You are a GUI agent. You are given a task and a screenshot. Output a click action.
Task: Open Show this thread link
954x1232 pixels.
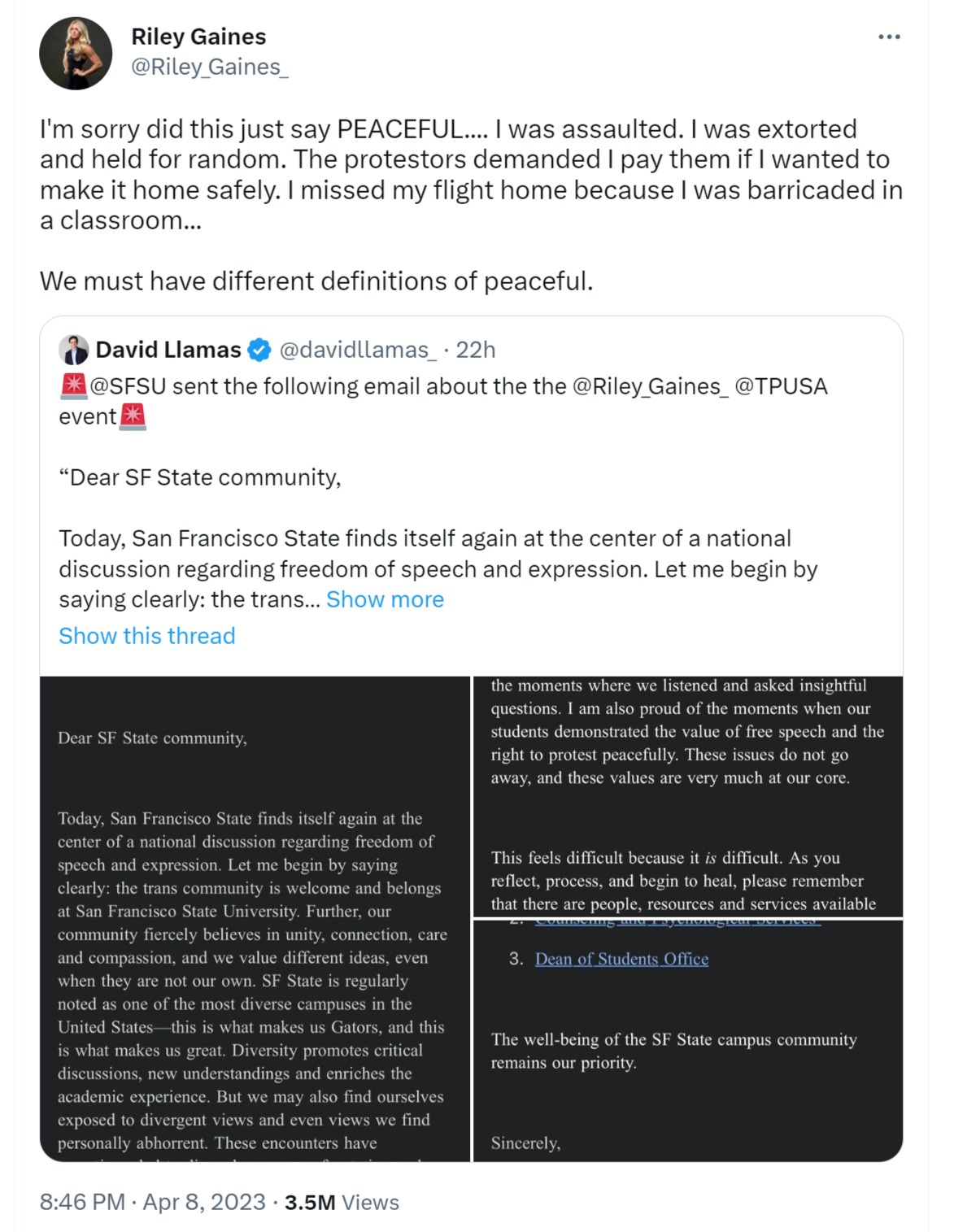click(146, 636)
